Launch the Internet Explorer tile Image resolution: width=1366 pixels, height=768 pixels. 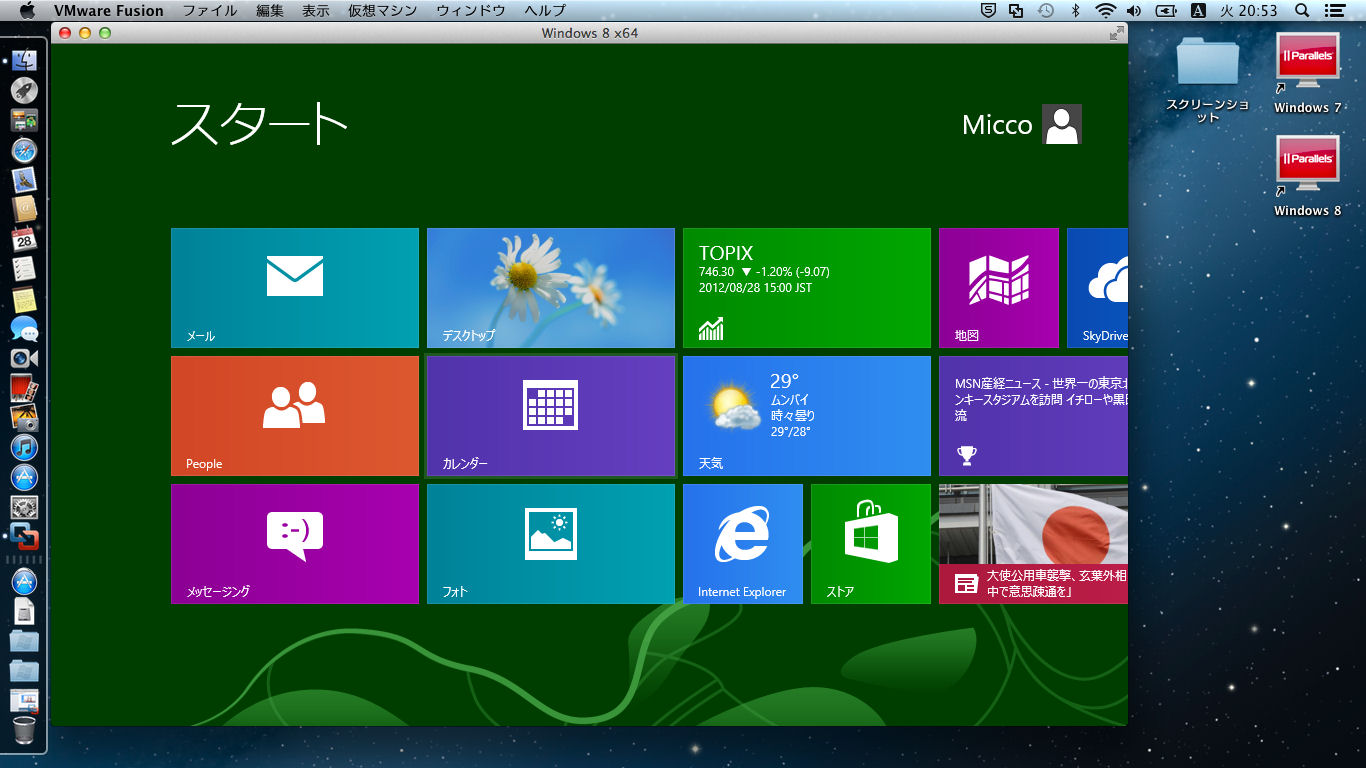743,544
